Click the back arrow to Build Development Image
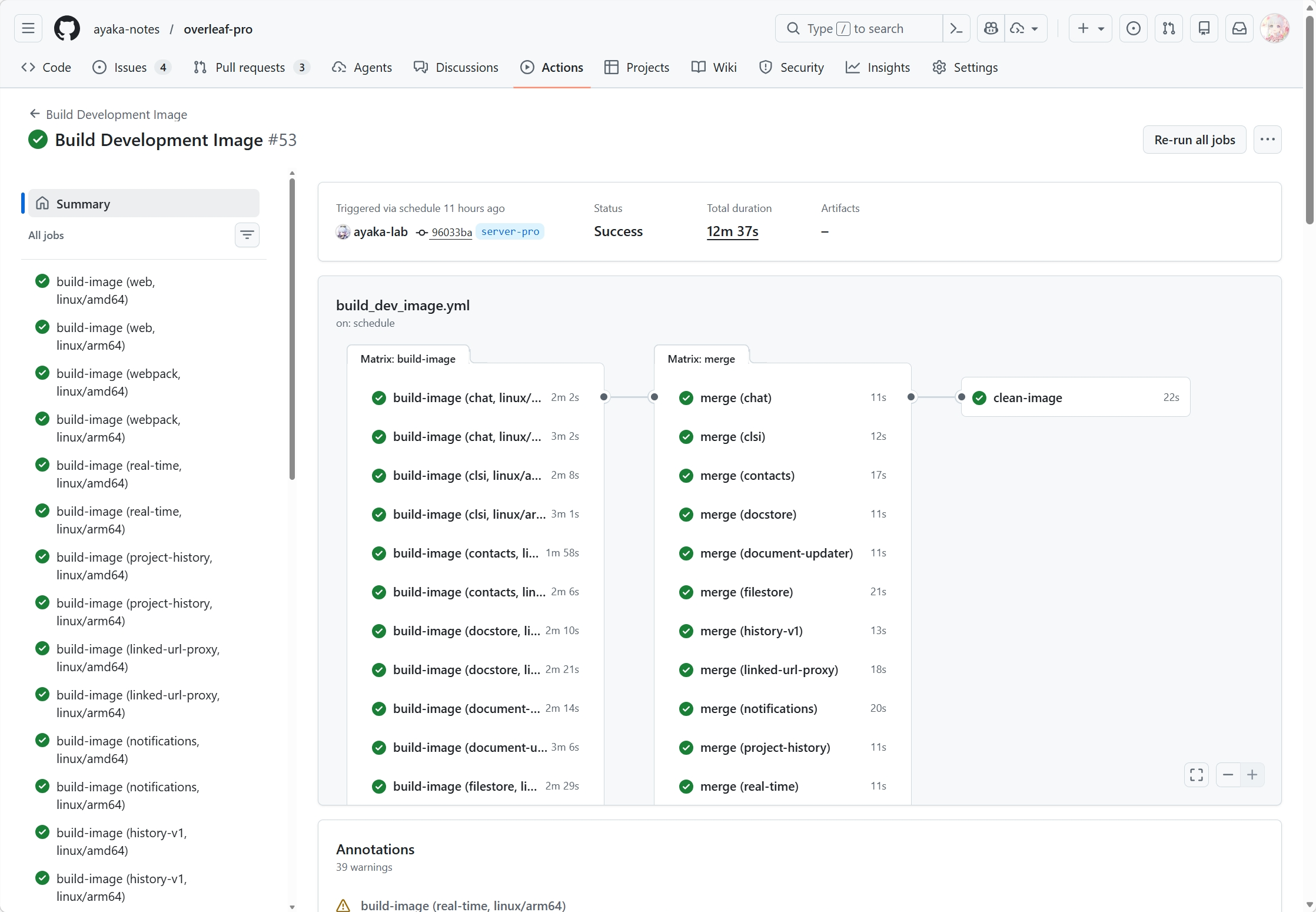The width and height of the screenshot is (1316, 912). coord(34,114)
